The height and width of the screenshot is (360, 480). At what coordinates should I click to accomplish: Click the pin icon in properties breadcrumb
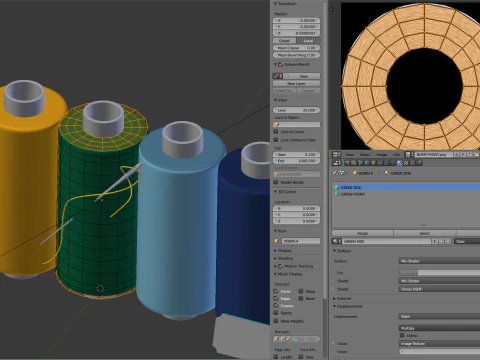pyautogui.click(x=334, y=173)
